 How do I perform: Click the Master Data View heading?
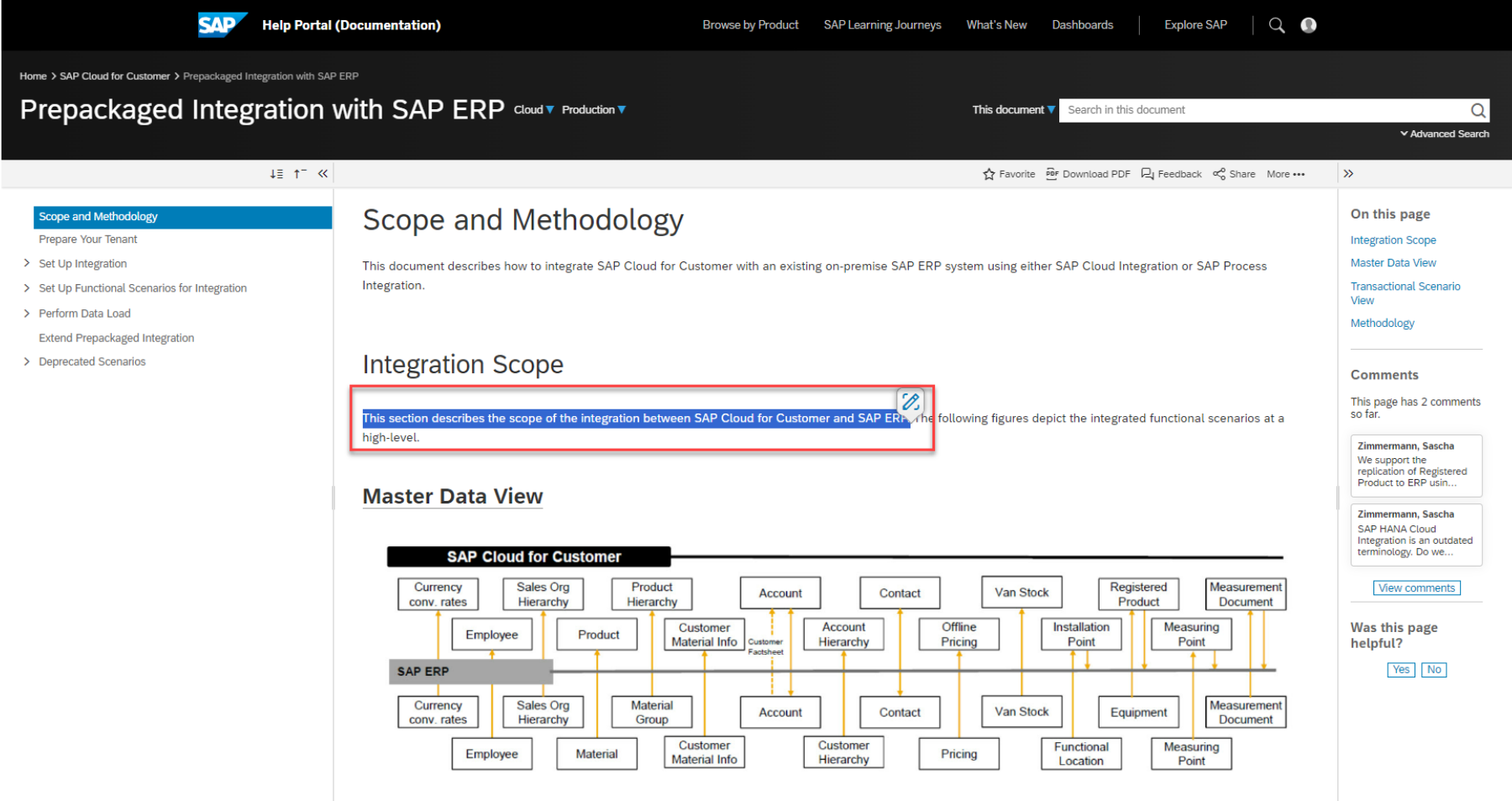453,497
